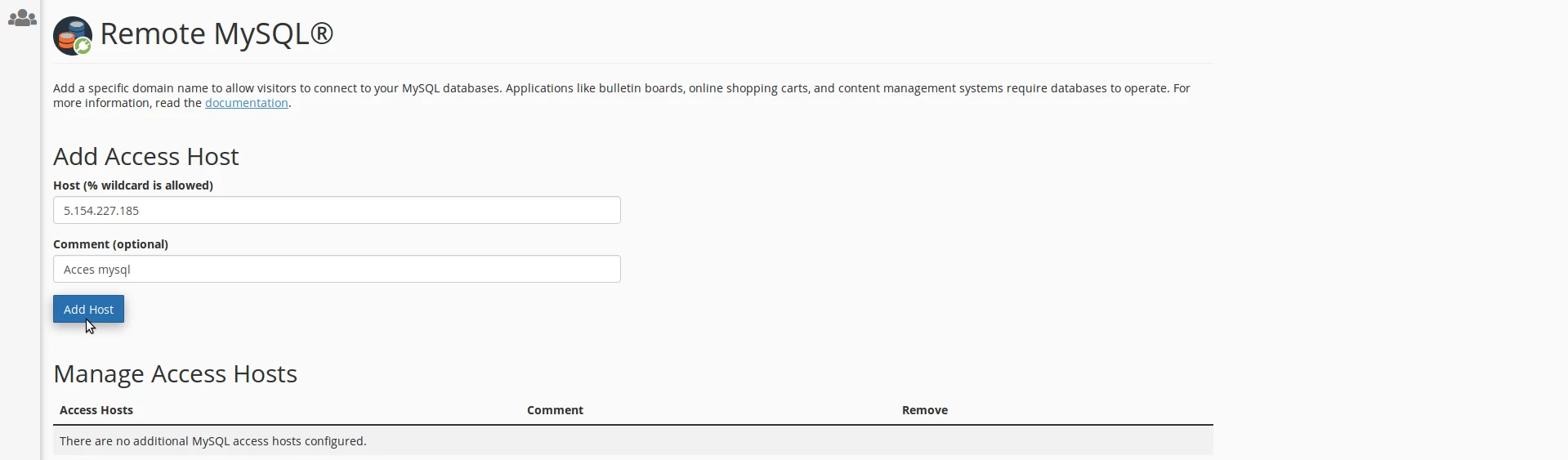Click the Host wildcard field label

point(133,185)
